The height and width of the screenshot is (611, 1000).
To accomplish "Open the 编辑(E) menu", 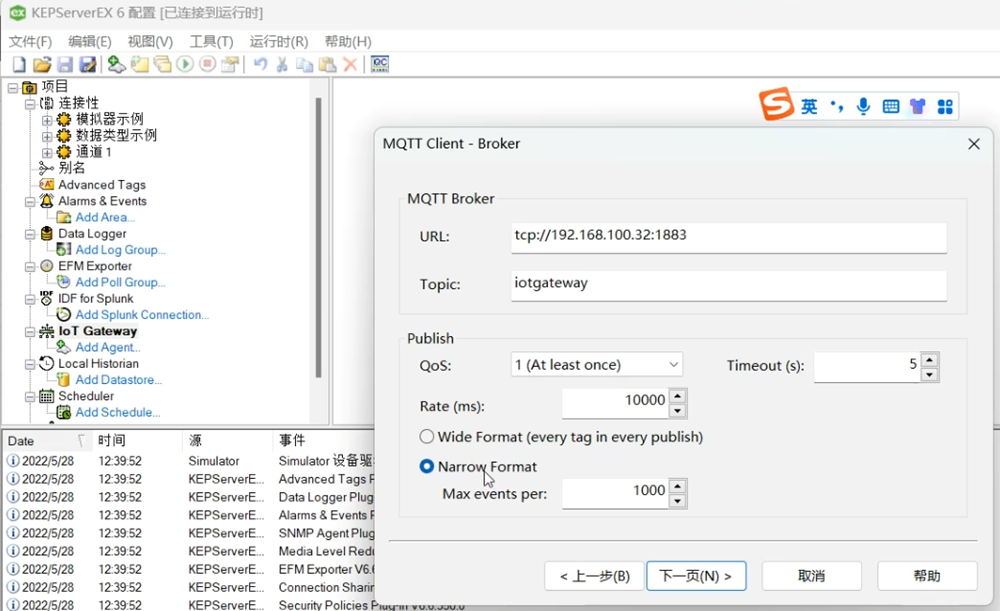I will click(90, 41).
